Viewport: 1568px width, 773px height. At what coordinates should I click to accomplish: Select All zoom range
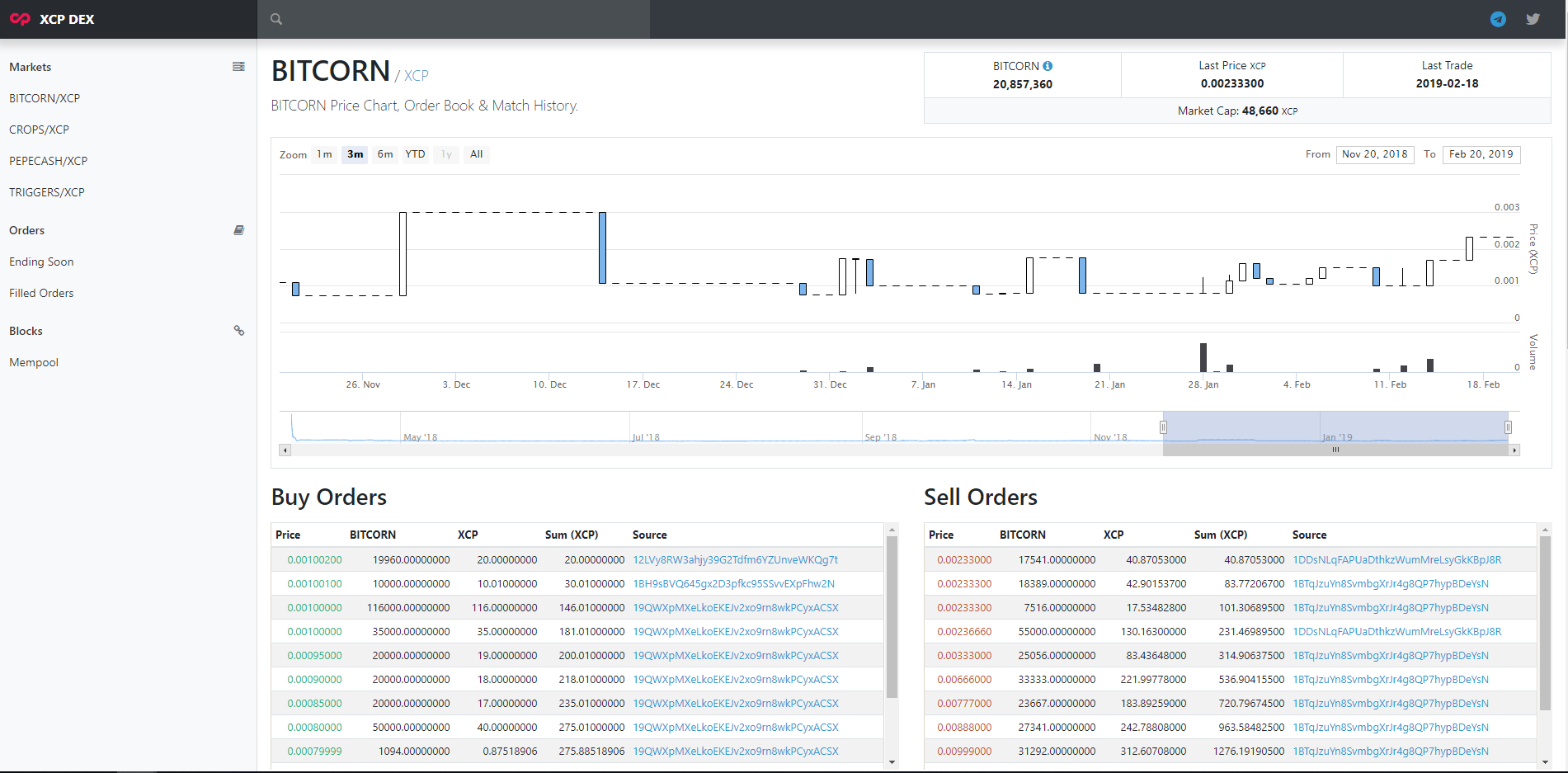476,154
